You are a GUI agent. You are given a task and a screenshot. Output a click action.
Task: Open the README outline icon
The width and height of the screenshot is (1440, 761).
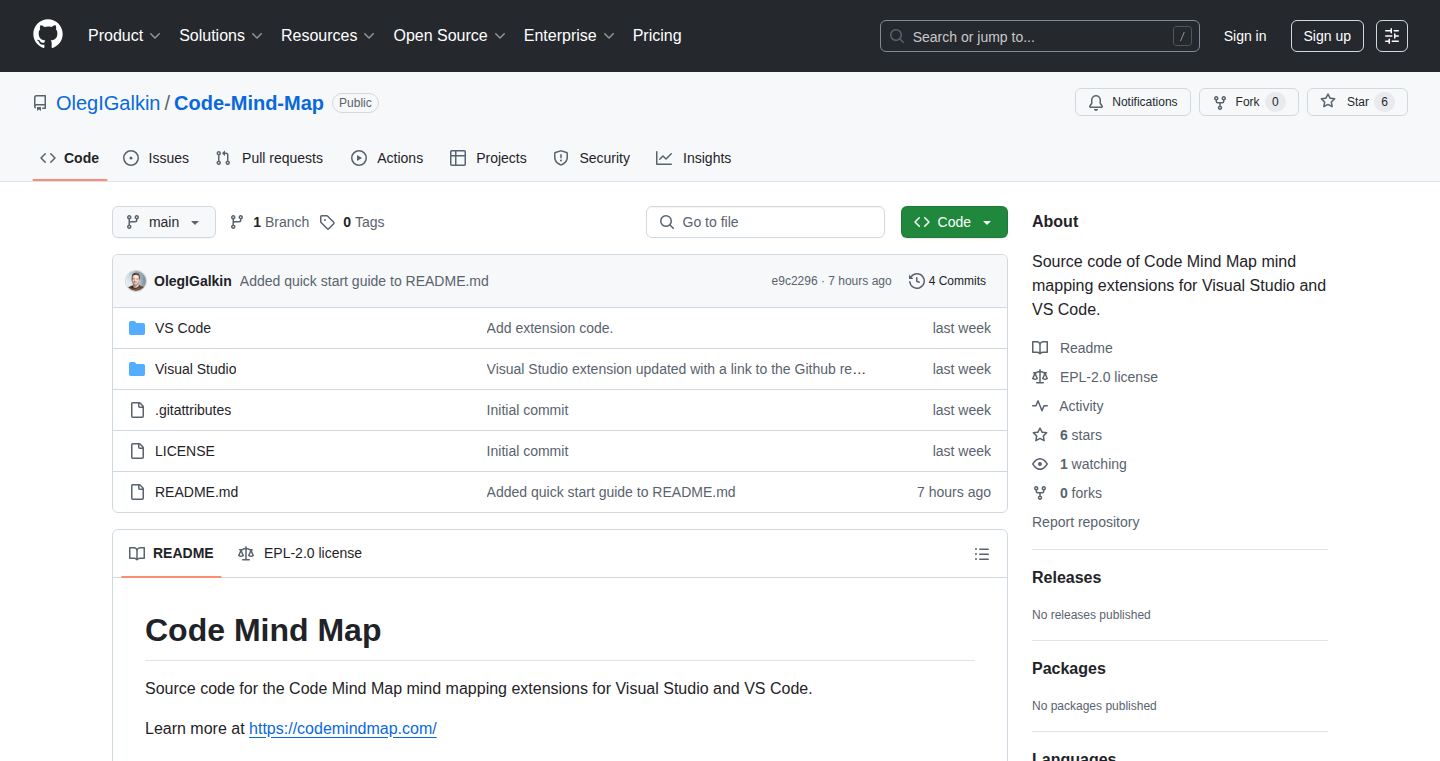[982, 554]
